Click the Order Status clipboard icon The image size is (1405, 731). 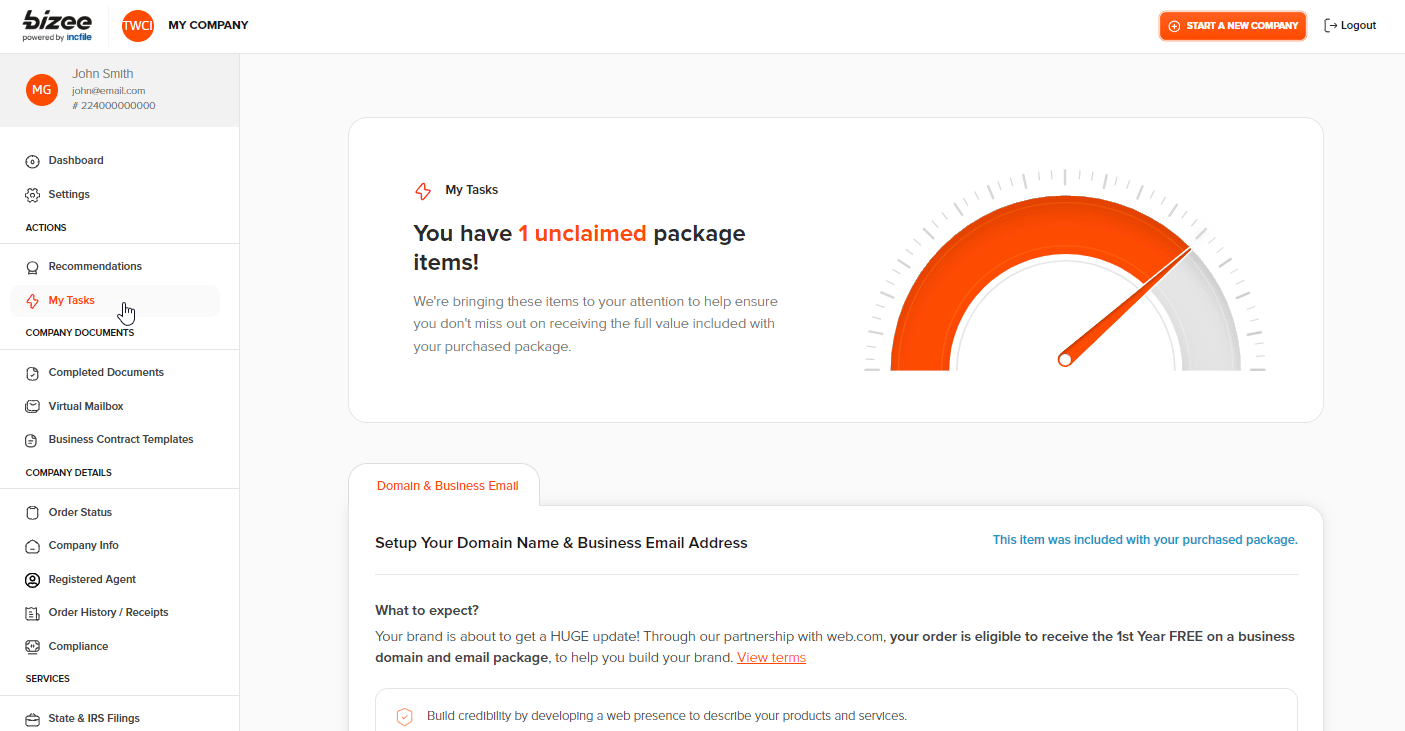click(x=32, y=513)
